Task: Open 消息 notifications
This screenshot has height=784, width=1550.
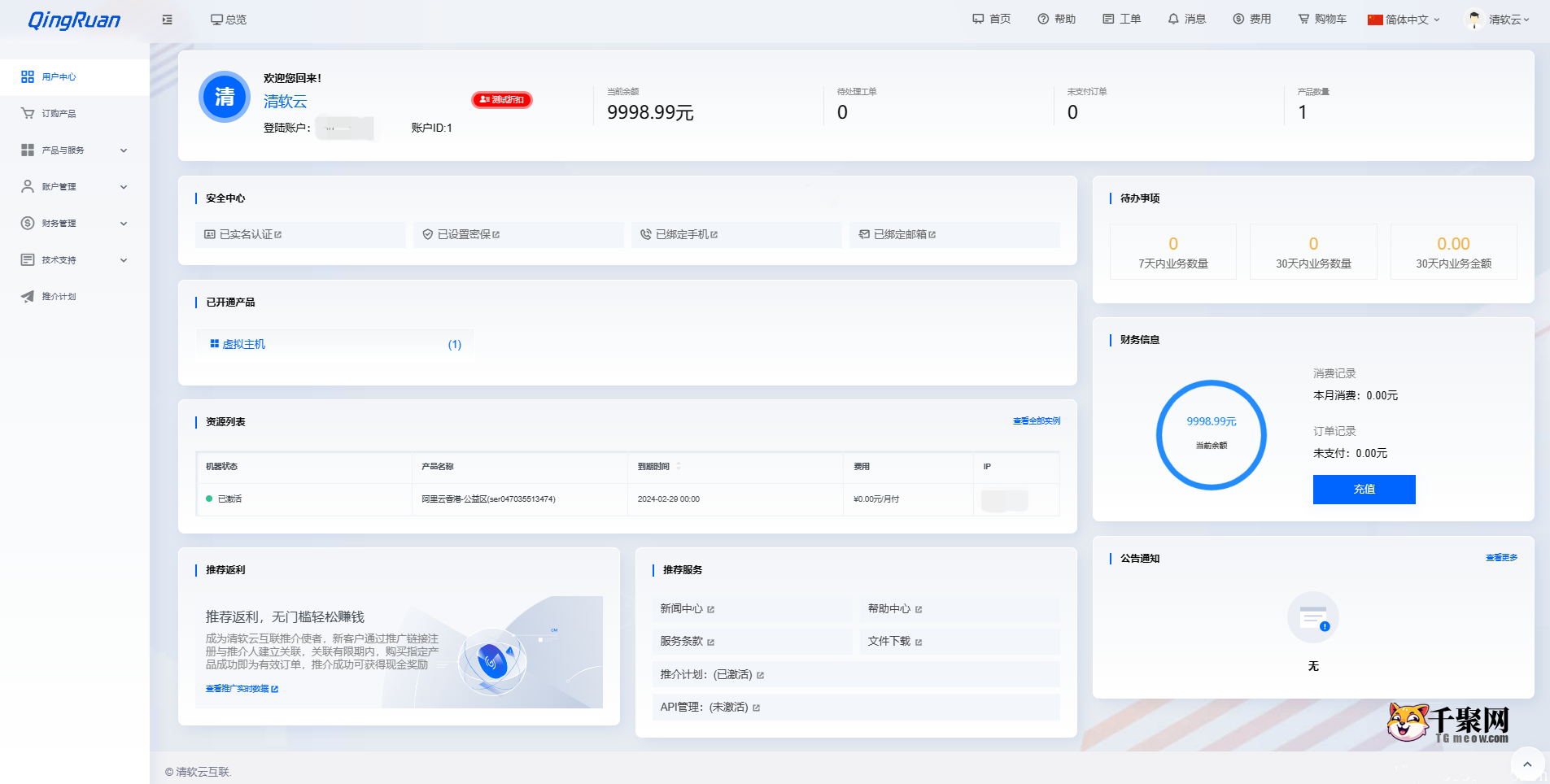Action: (1187, 19)
